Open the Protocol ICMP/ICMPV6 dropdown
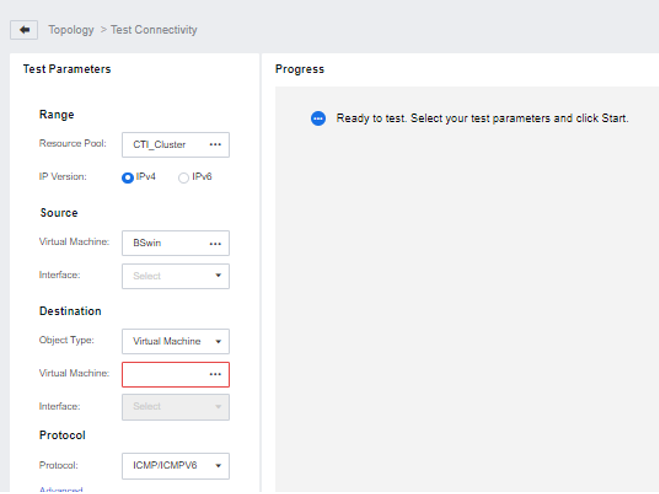This screenshot has width=659, height=494. (176, 466)
